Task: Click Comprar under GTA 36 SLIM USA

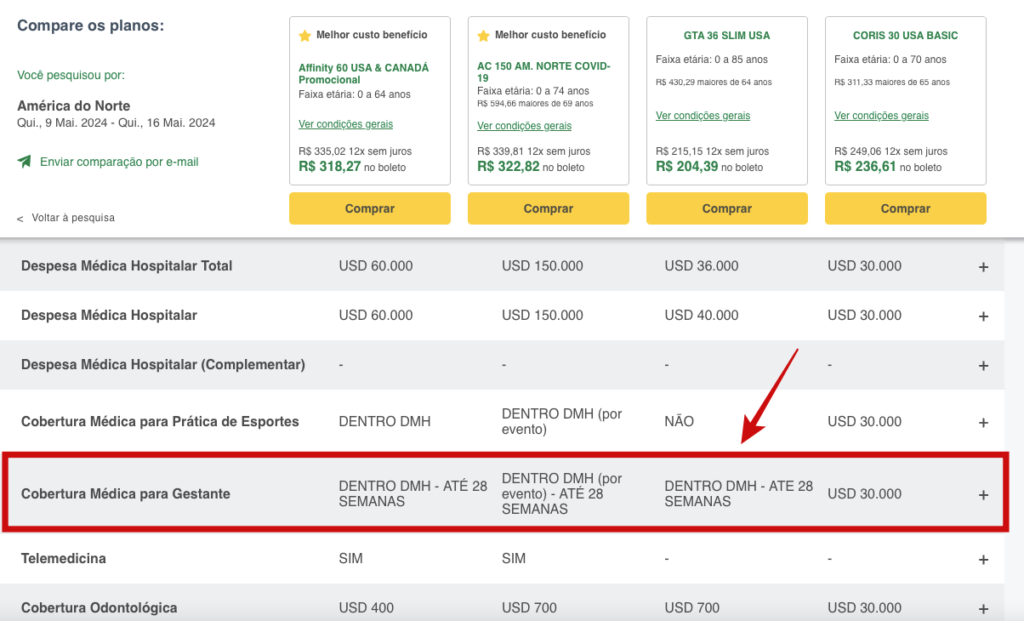Action: [x=727, y=208]
